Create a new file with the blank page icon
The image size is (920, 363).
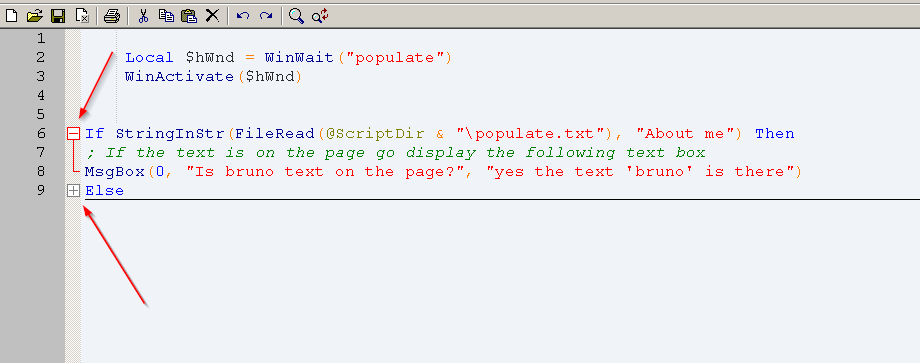click(12, 16)
